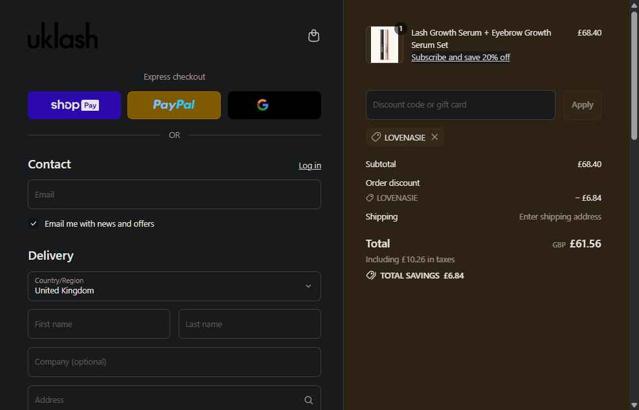Image resolution: width=639 pixels, height=410 pixels.
Task: Click the Including £10.26 in taxes text
Action: (x=410, y=260)
